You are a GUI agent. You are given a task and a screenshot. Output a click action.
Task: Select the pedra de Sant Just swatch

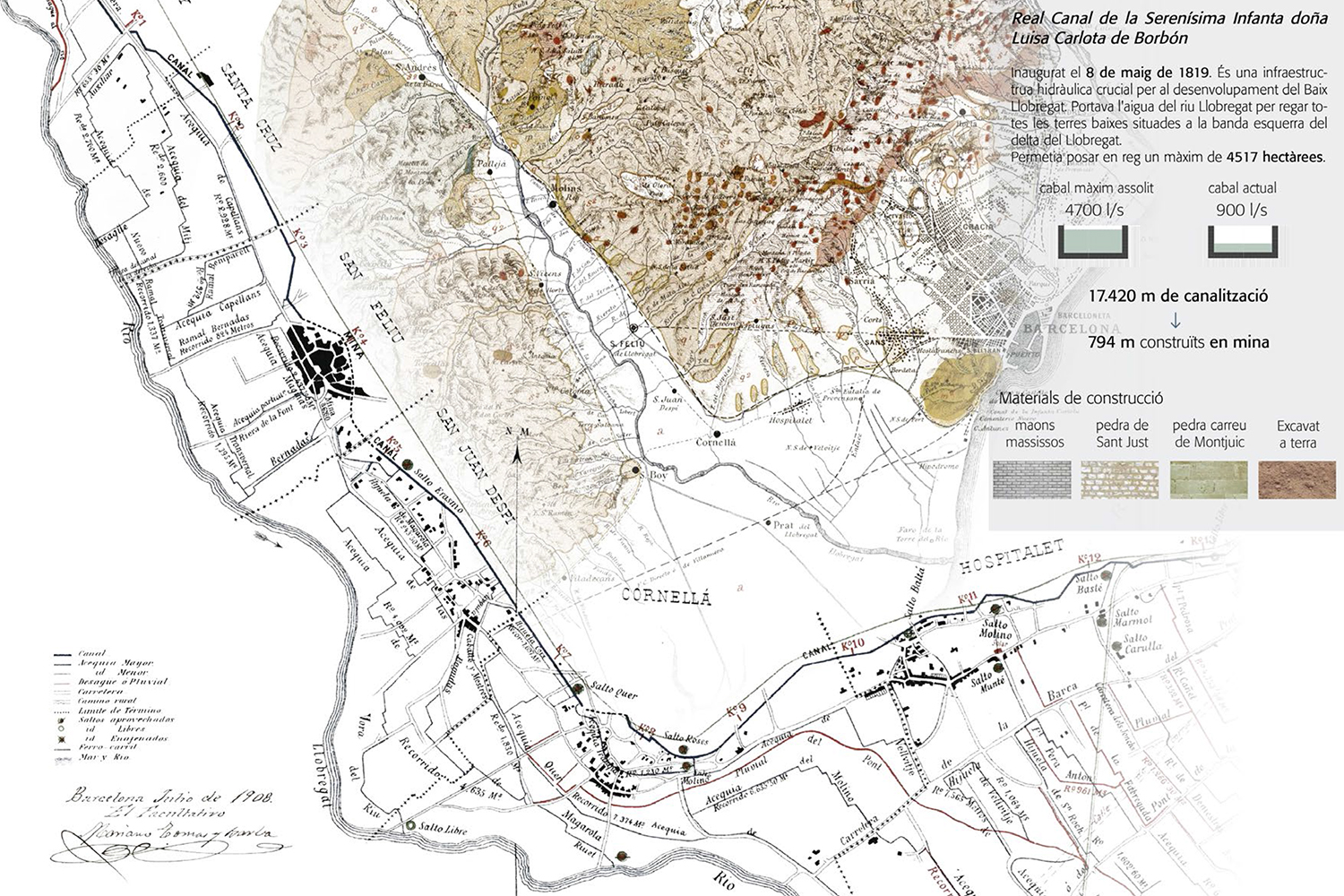(x=1122, y=480)
